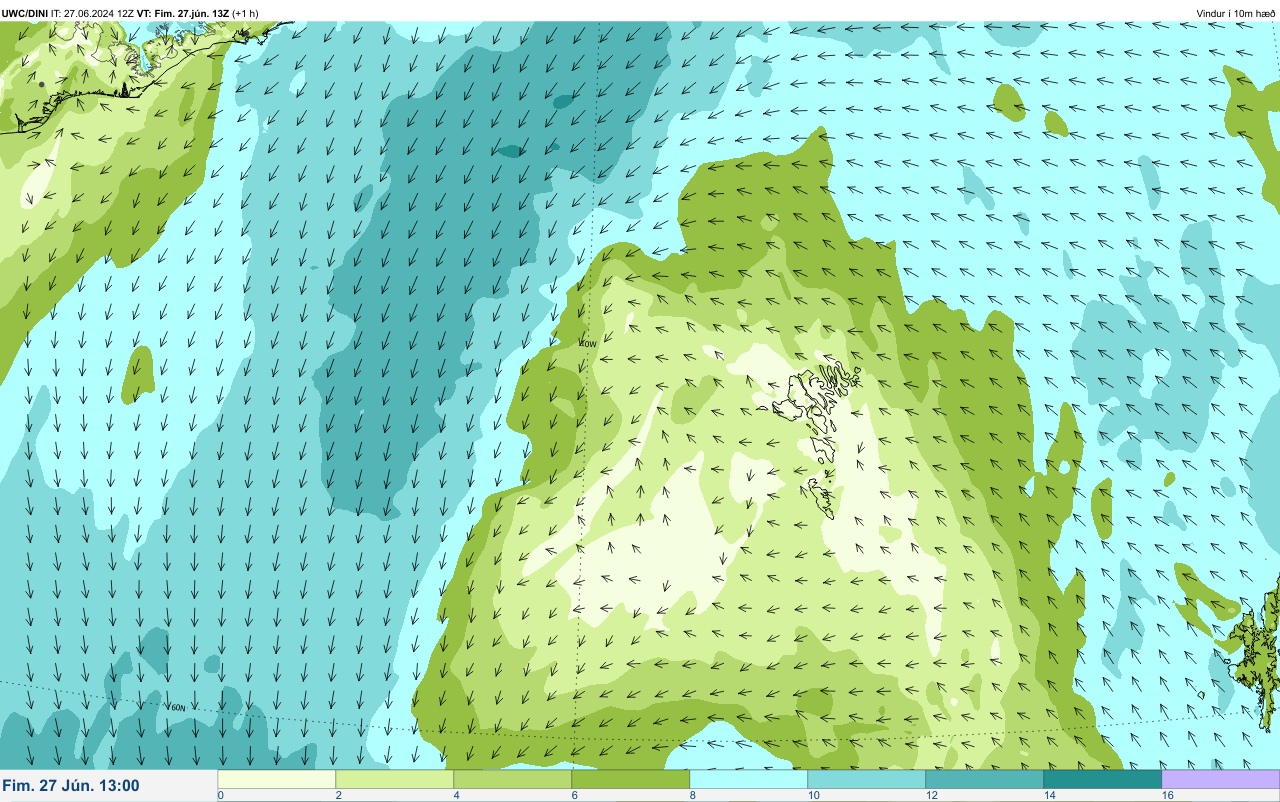Image resolution: width=1280 pixels, height=802 pixels.
Task: Click the '10W' longitude label
Action: (x=588, y=343)
